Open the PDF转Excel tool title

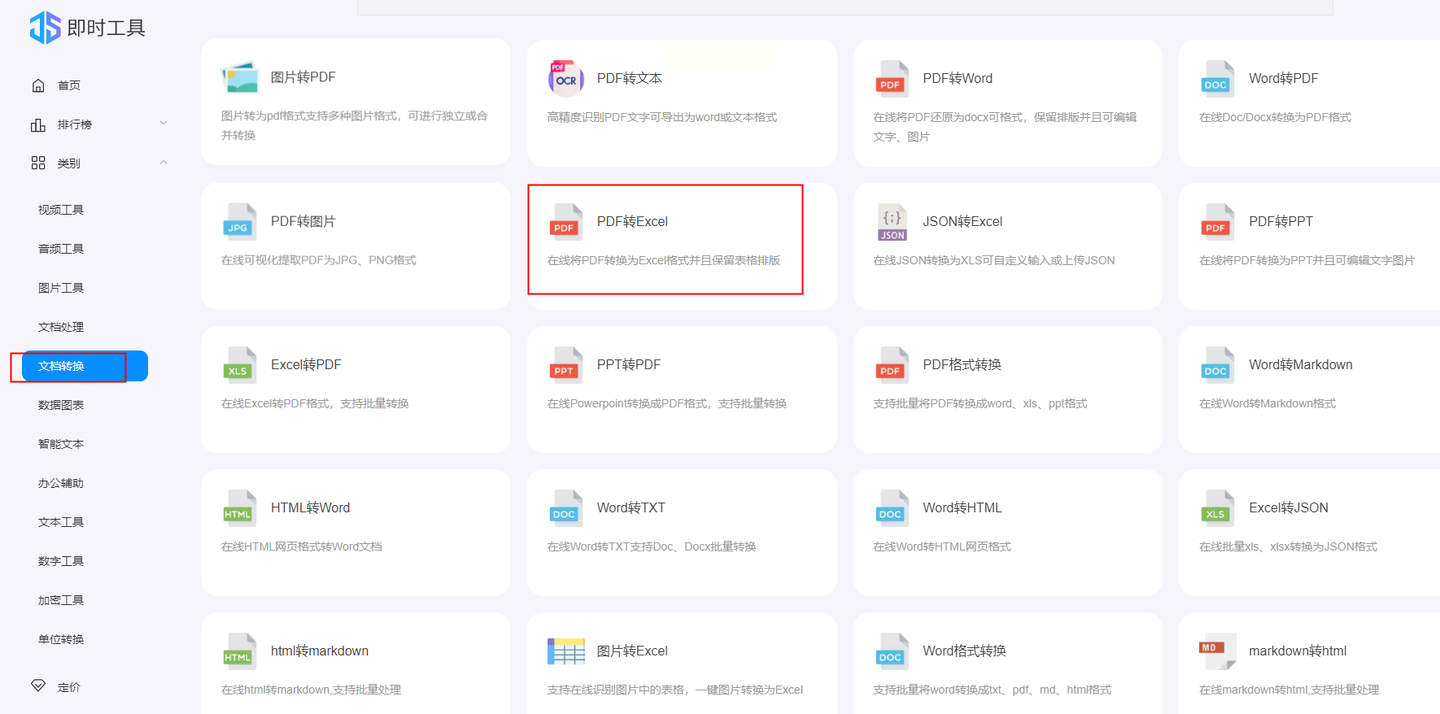(632, 221)
